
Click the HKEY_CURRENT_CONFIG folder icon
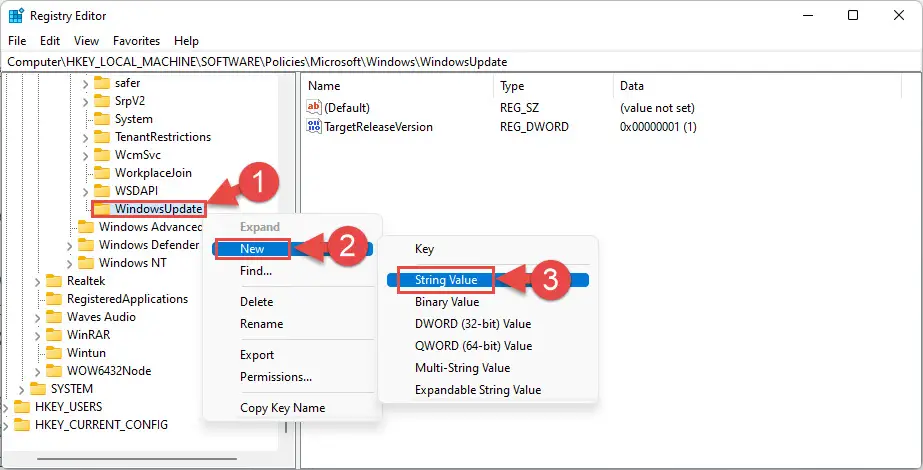point(22,425)
